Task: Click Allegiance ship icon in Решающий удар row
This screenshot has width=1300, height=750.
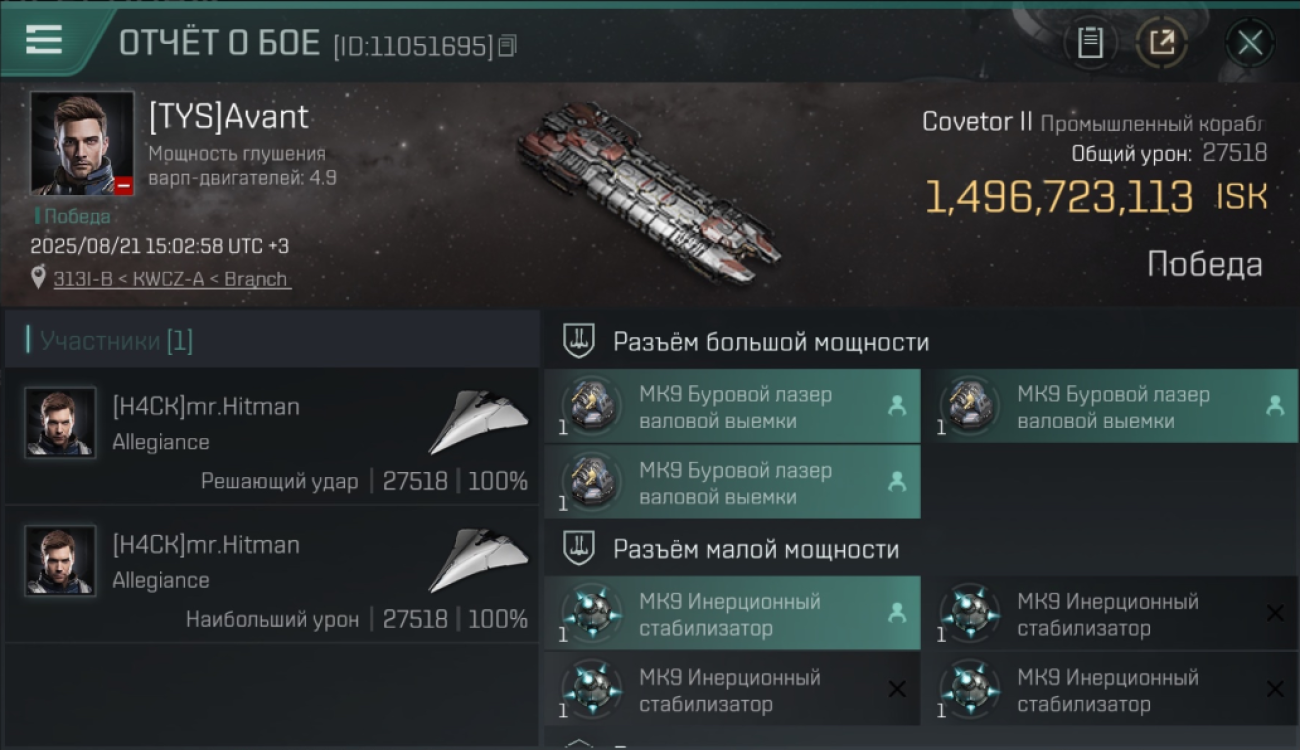Action: 479,421
